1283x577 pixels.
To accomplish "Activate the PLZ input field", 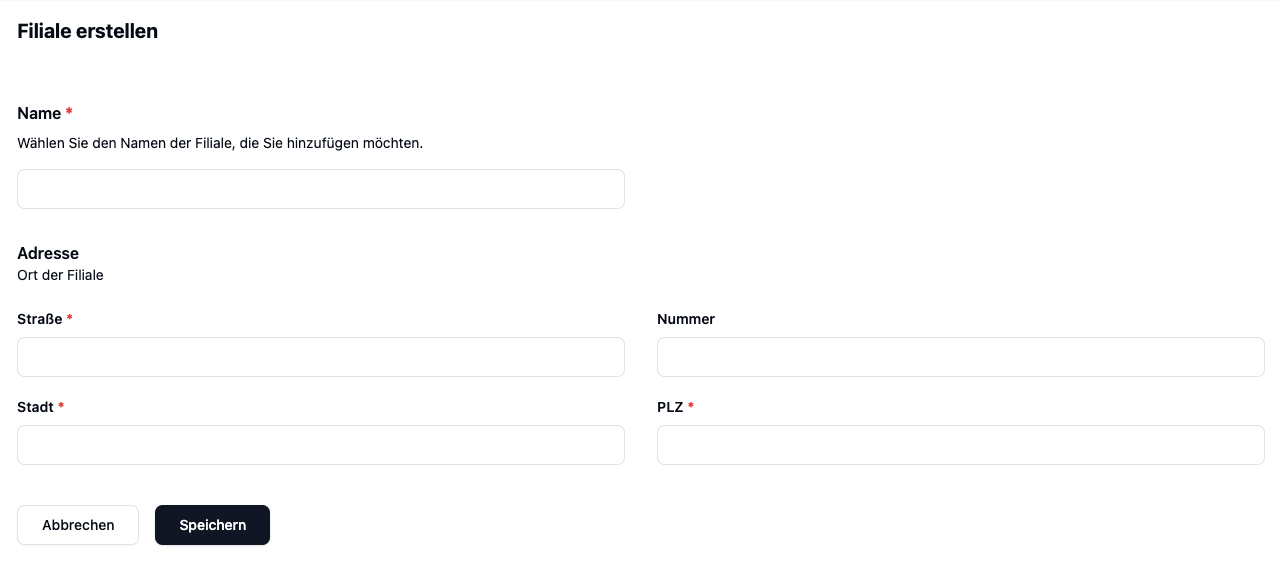I will pyautogui.click(x=961, y=445).
